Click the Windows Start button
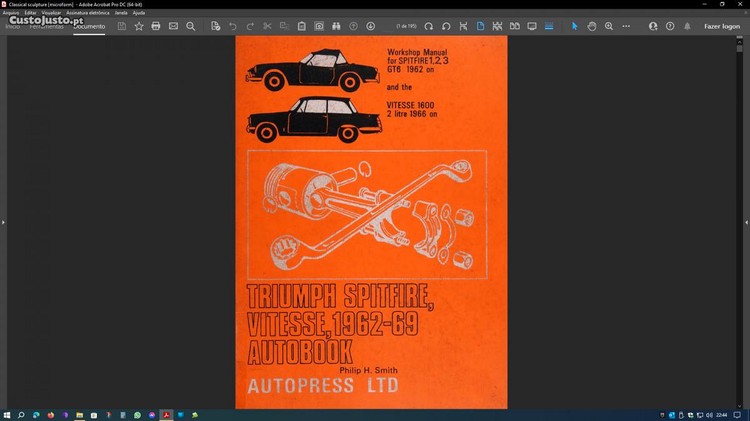This screenshot has width=750, height=421. [7, 414]
